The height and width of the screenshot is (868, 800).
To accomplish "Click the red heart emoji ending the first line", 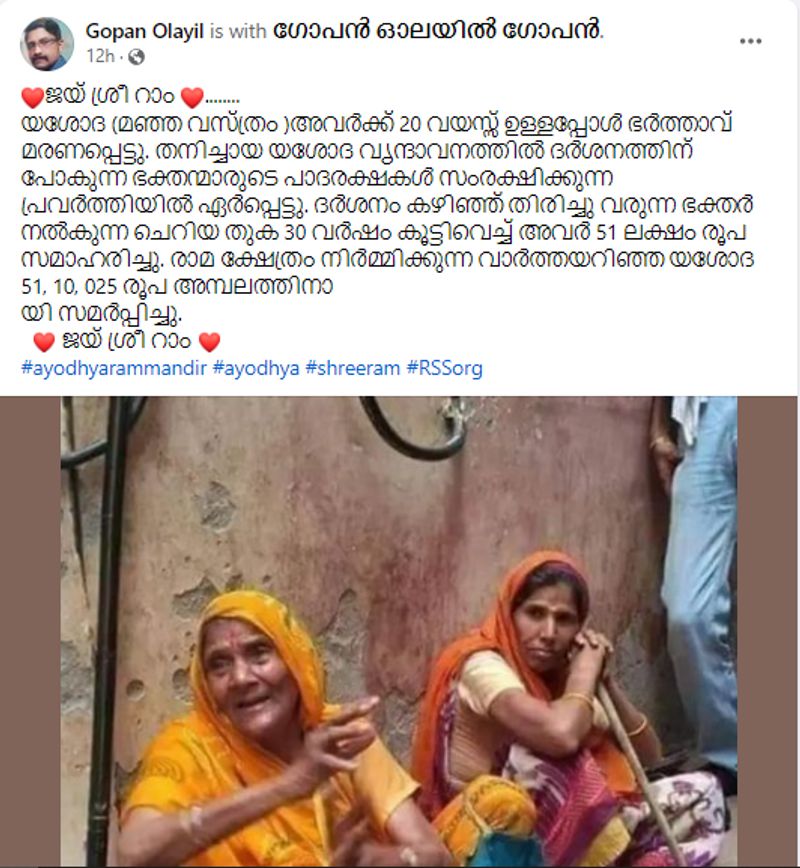I will tap(192, 98).
